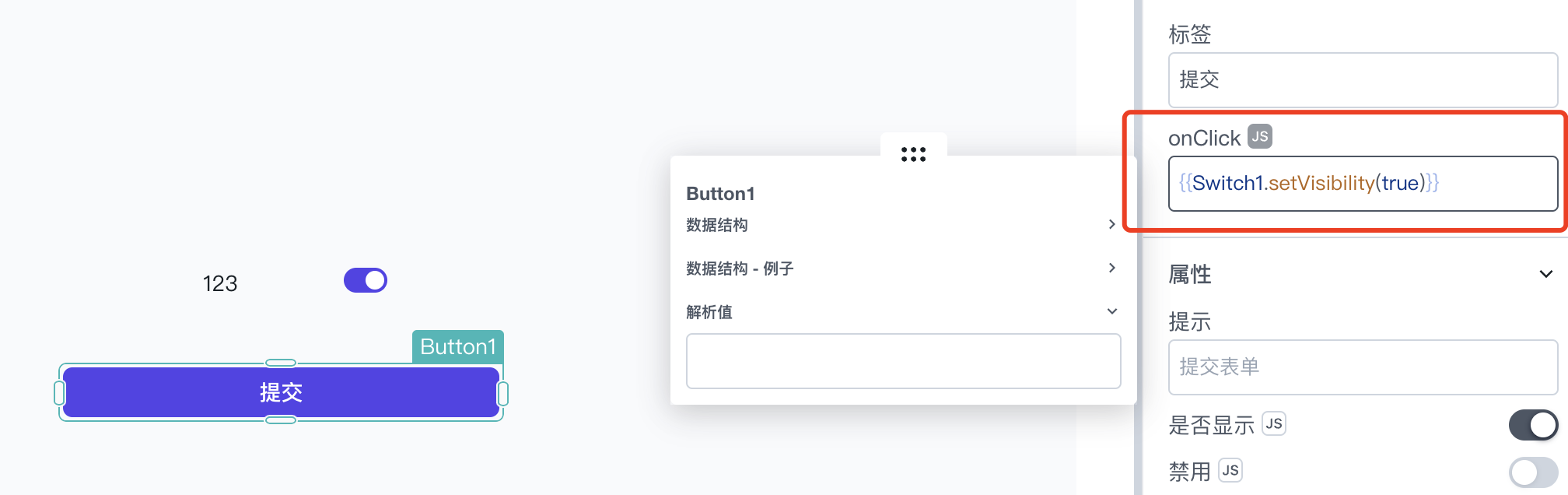Focus the 标签 field containing 提交
Screen dimensions: 1568x495
pyautogui.click(x=1363, y=80)
